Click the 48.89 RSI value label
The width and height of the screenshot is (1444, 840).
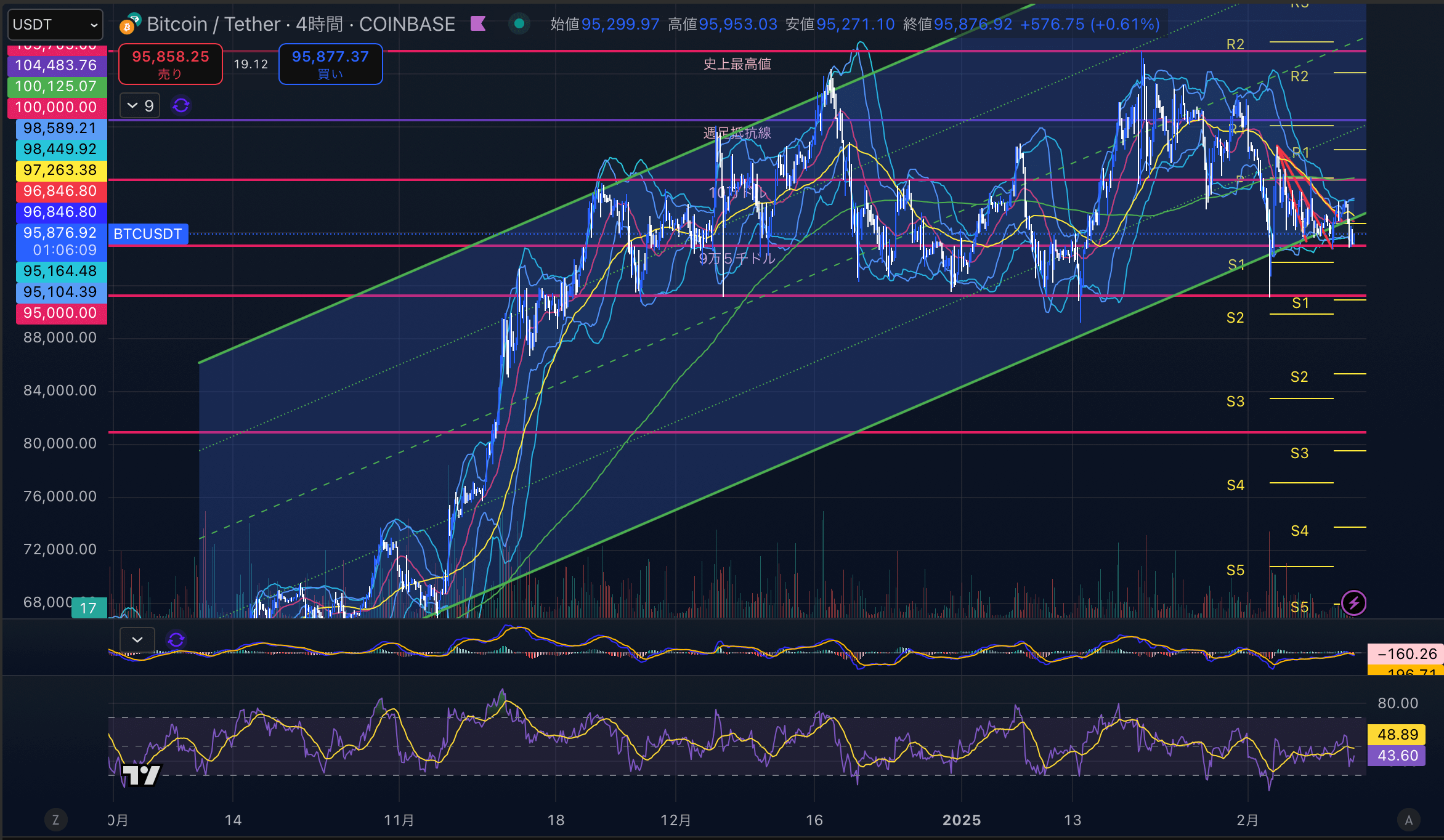[1397, 734]
